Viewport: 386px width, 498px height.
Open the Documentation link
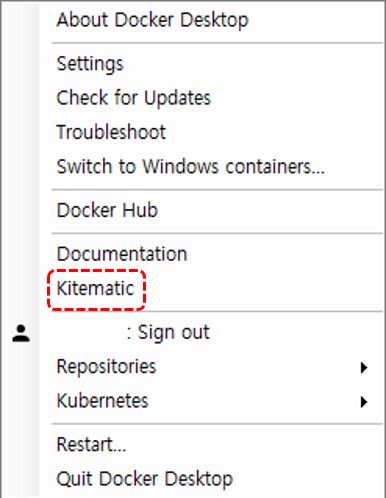tap(122, 254)
